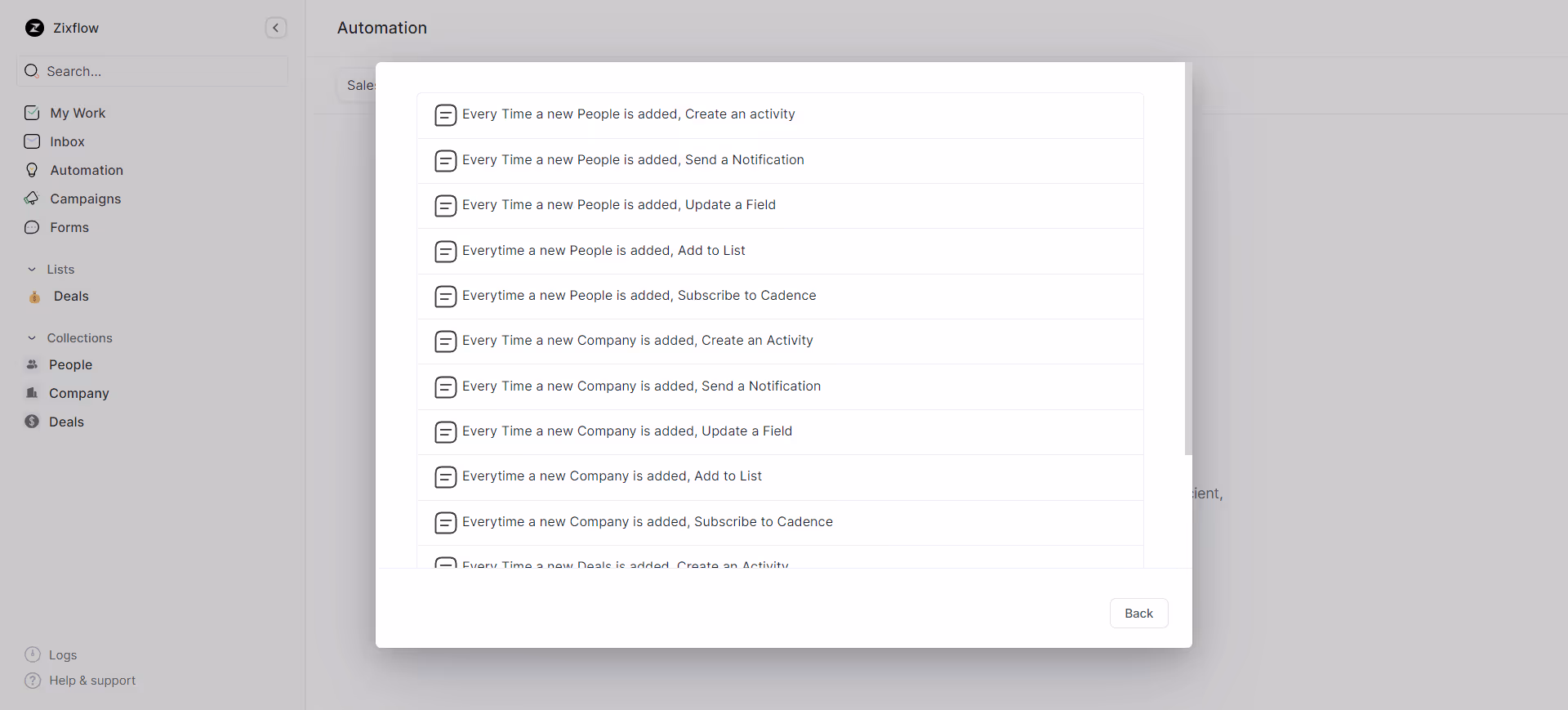Click the Back button in dialog

tap(1138, 614)
